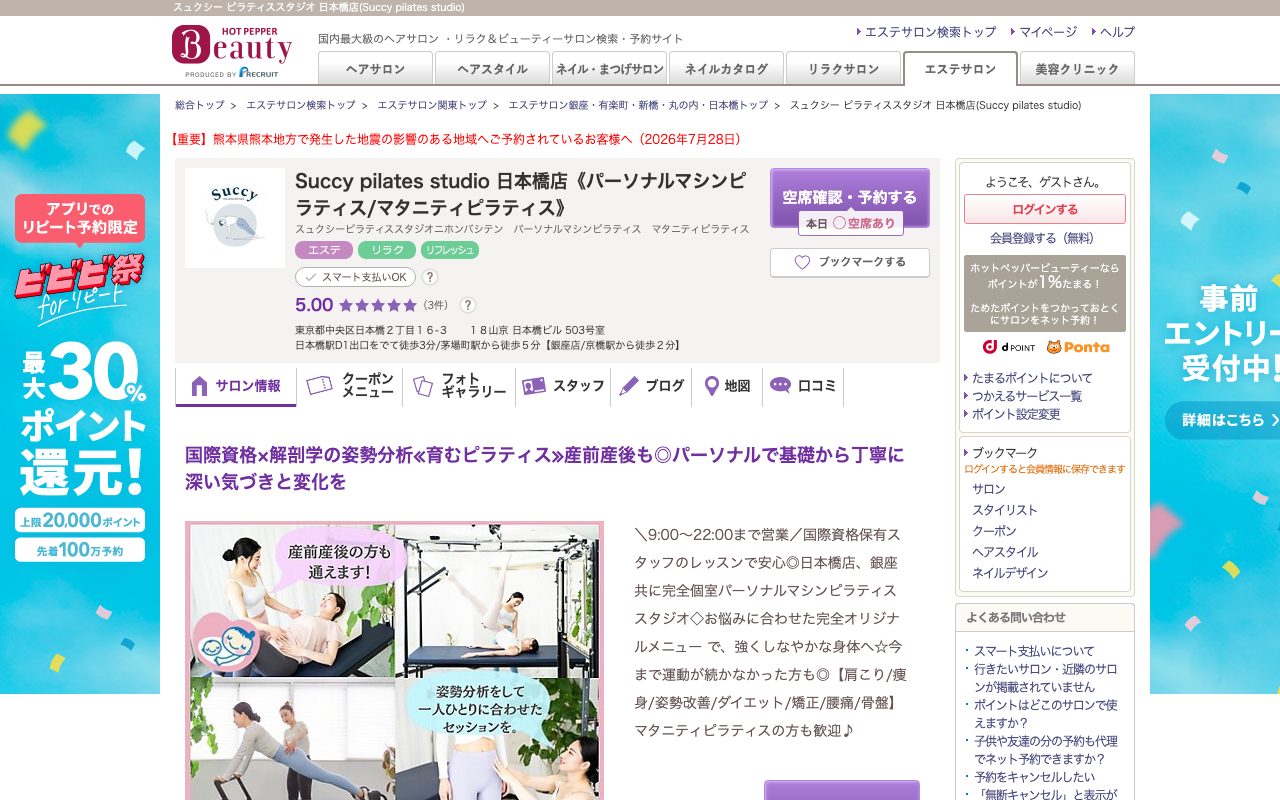The height and width of the screenshot is (800, 1280).
Task: Open bookmark ネイルデザイン link
Action: pyautogui.click(x=1010, y=573)
